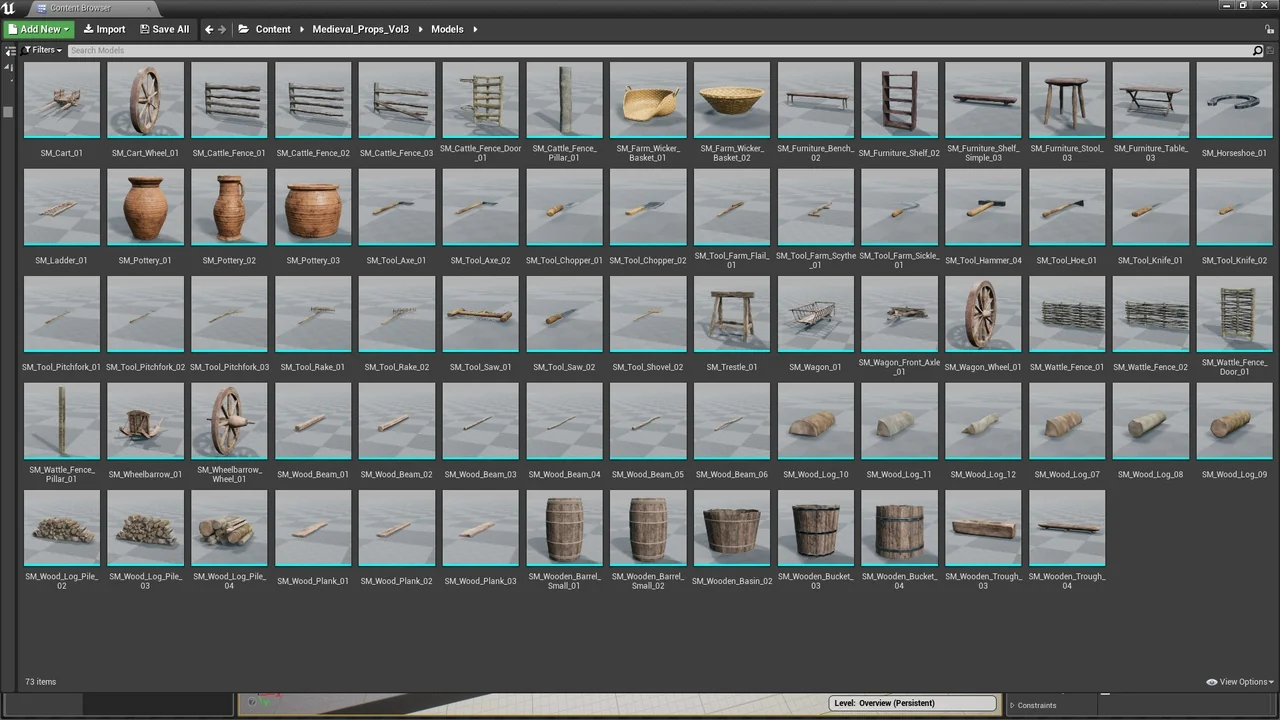Go back with the left arrow icon
The image size is (1280, 720).
click(209, 29)
